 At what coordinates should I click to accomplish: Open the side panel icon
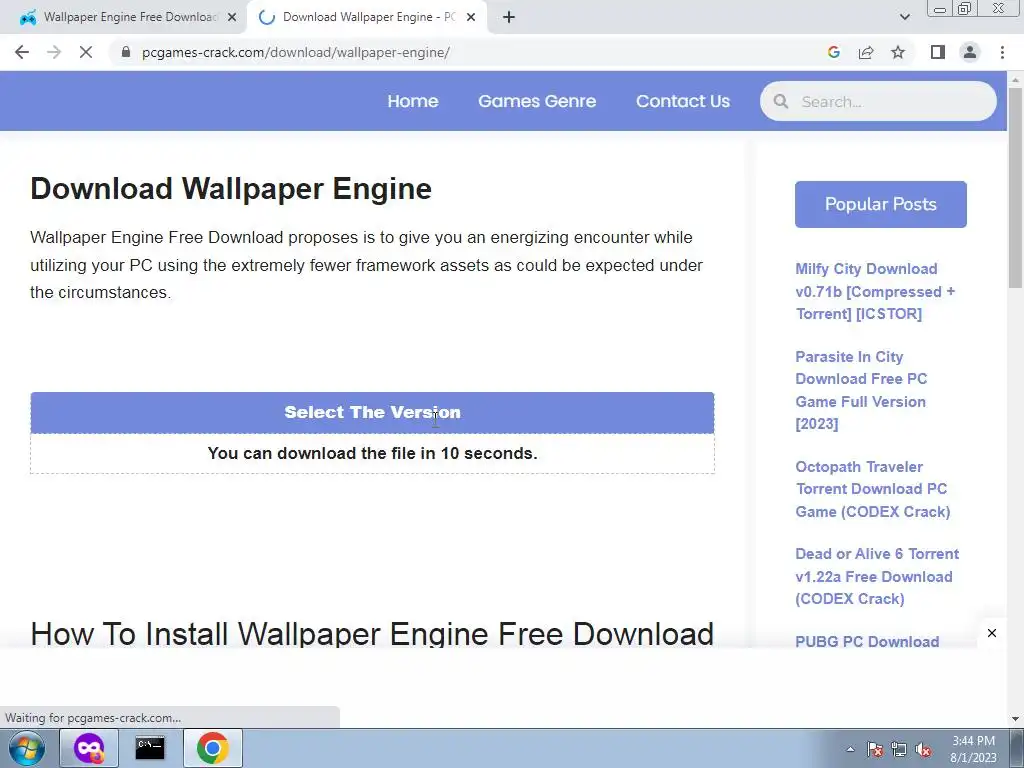point(938,52)
